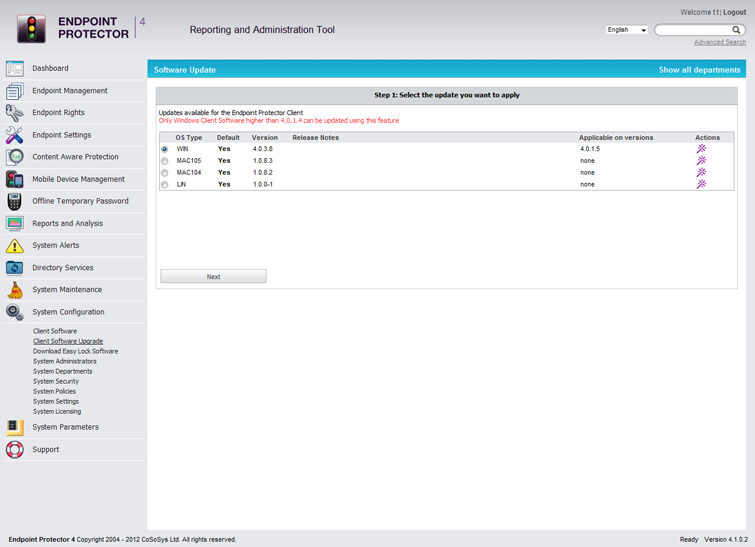Open Client Software Upgrade submenu link
The width and height of the screenshot is (755, 547).
[x=68, y=341]
